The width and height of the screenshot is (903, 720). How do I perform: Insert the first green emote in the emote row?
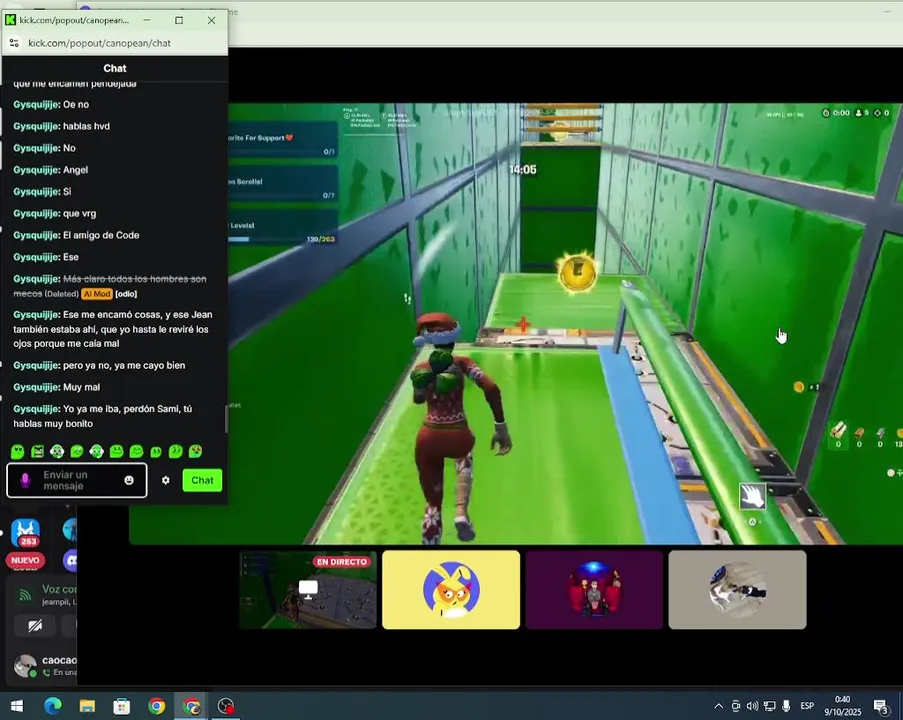[x=18, y=451]
